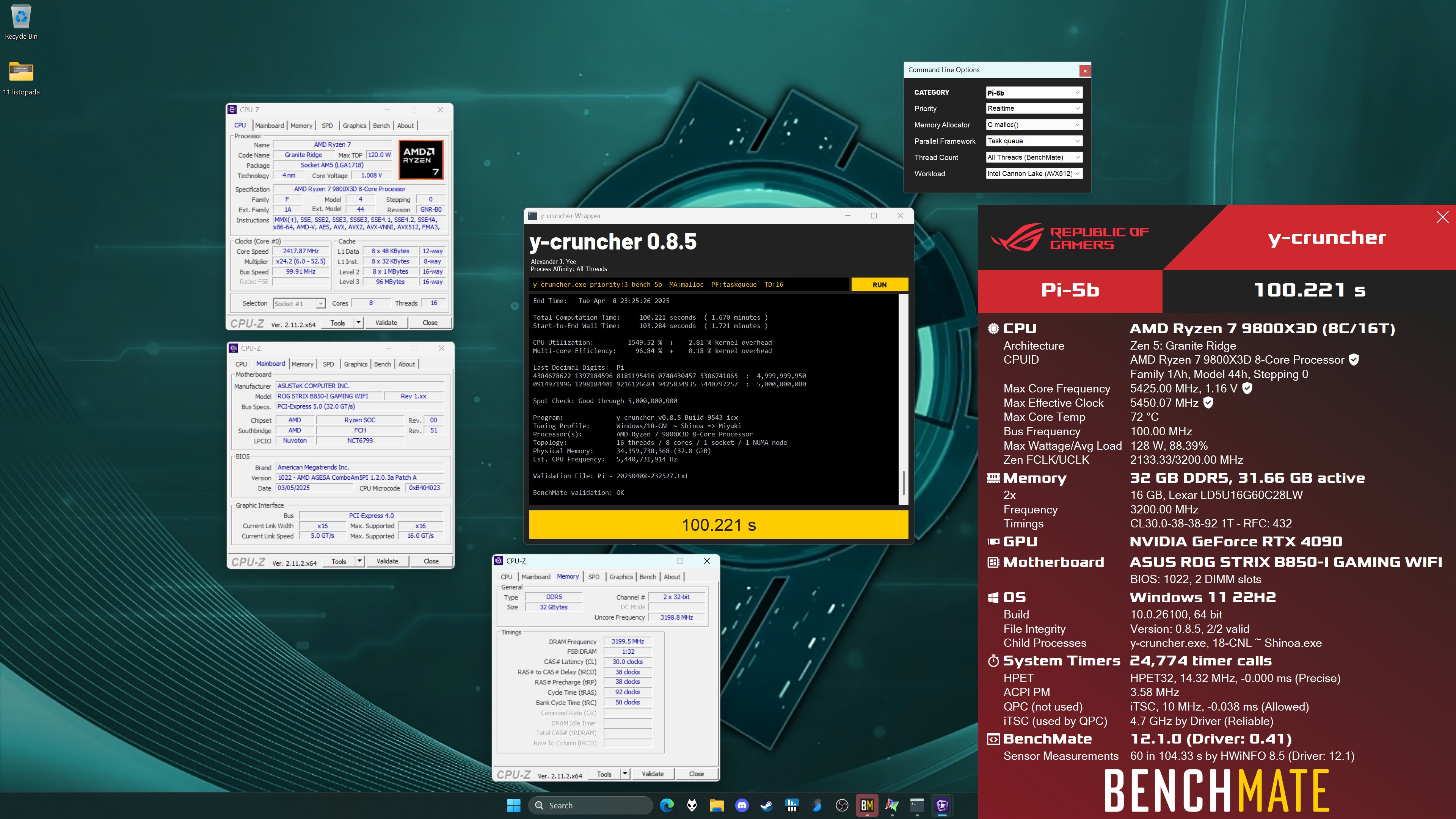This screenshot has height=819, width=1456.
Task: Click the CPU-Z title icon in Memory window
Action: point(499,561)
